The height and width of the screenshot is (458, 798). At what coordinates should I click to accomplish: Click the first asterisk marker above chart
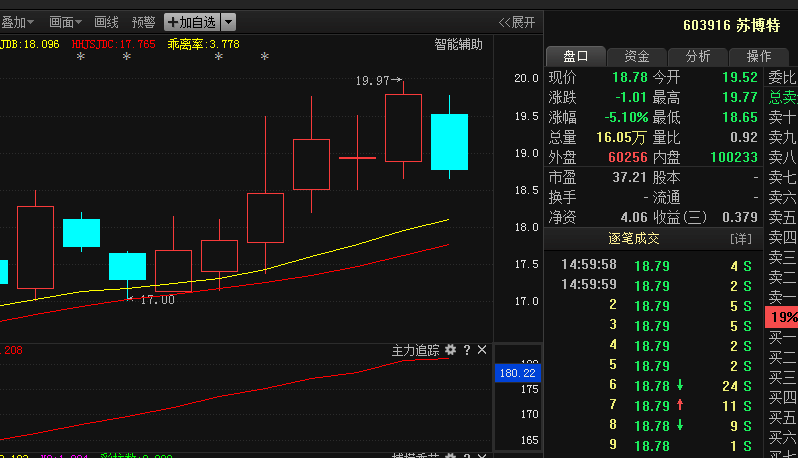(80, 58)
